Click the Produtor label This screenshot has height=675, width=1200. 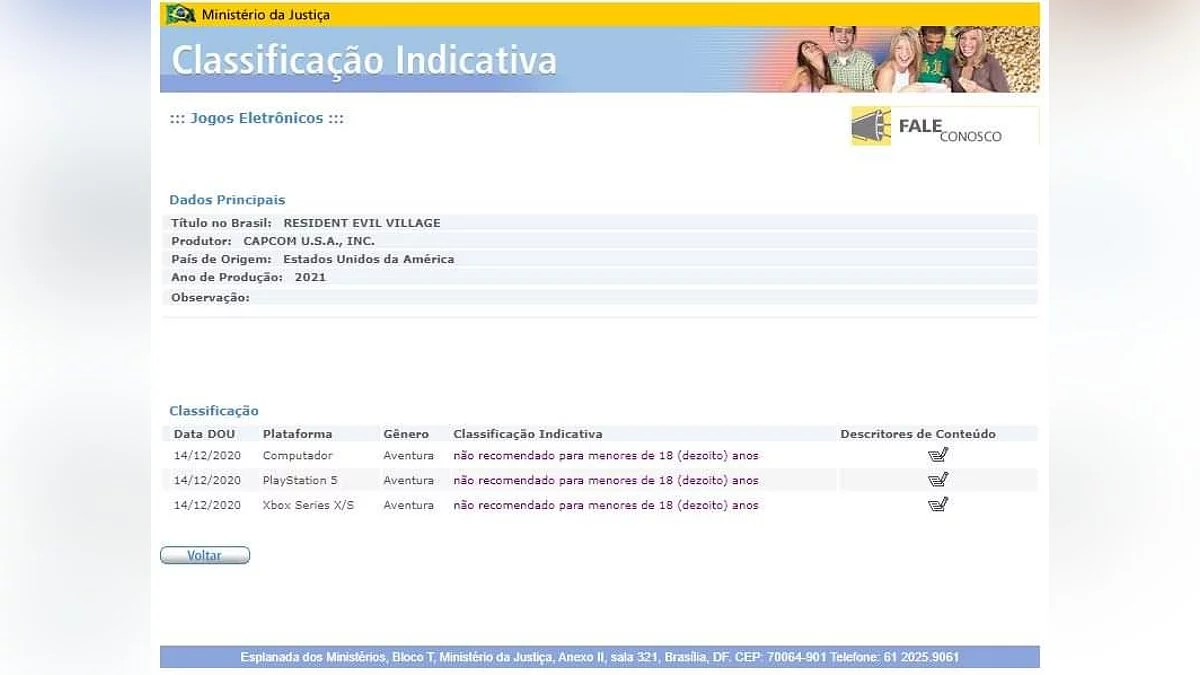[x=201, y=241]
